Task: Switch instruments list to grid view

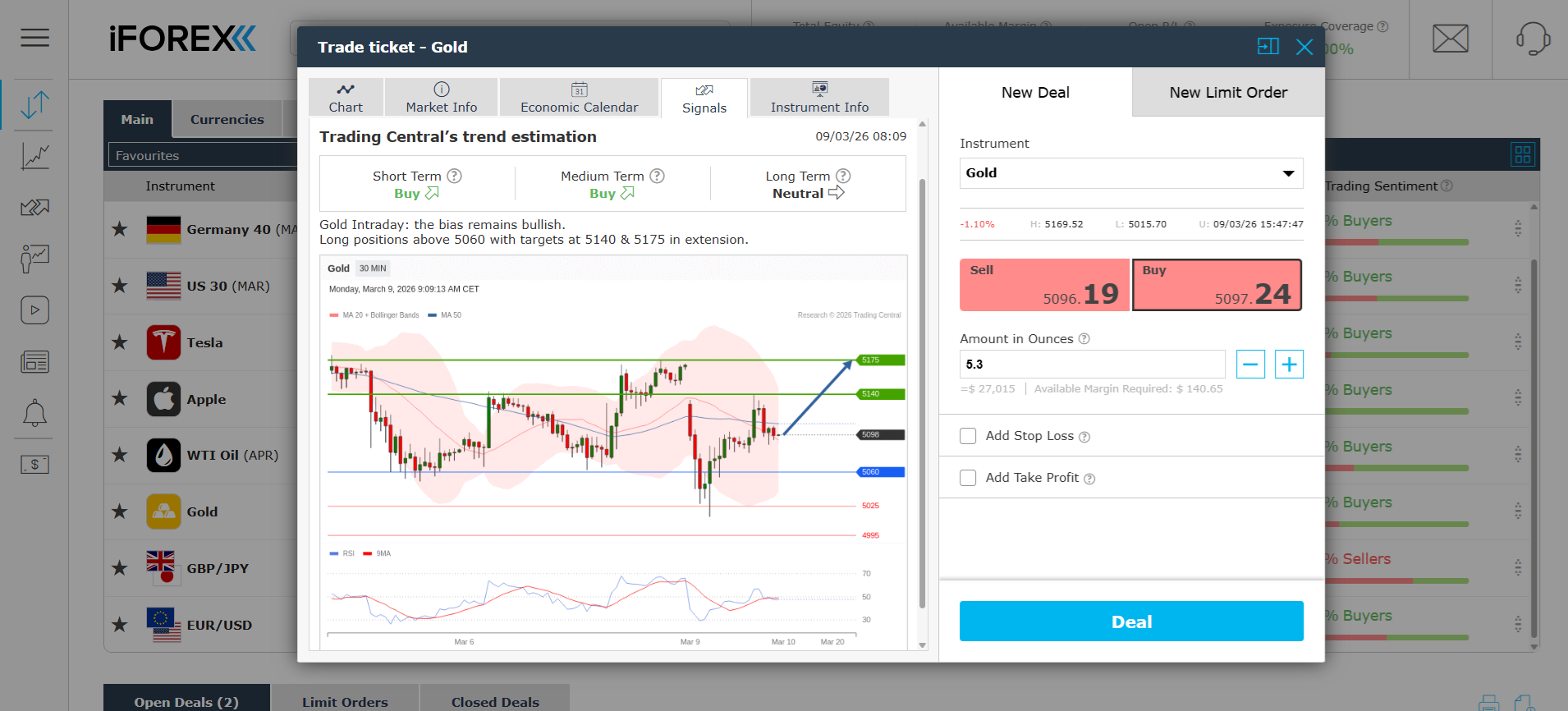Action: (1523, 154)
